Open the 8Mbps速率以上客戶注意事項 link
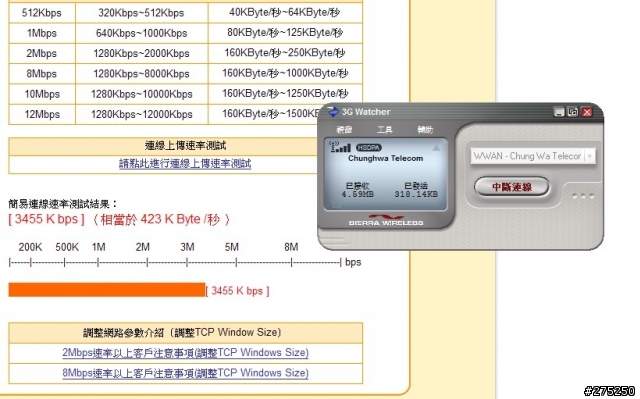 (185, 373)
